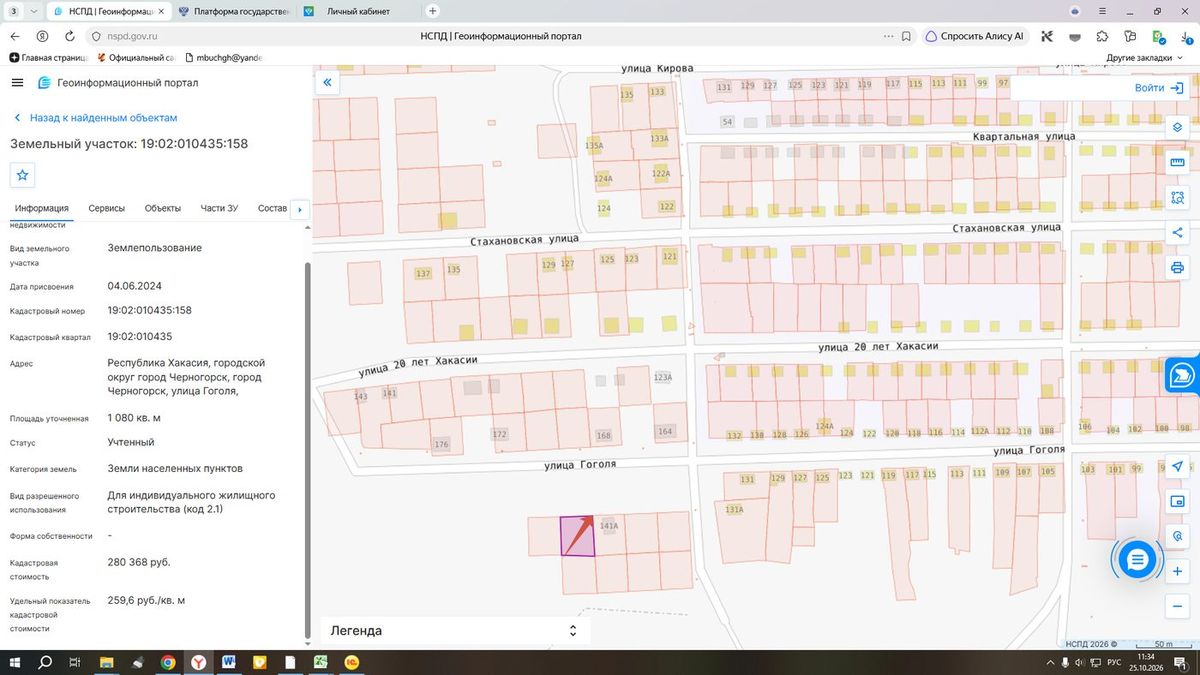
Task: Switch to the Сервисы tab
Action: pyautogui.click(x=107, y=208)
